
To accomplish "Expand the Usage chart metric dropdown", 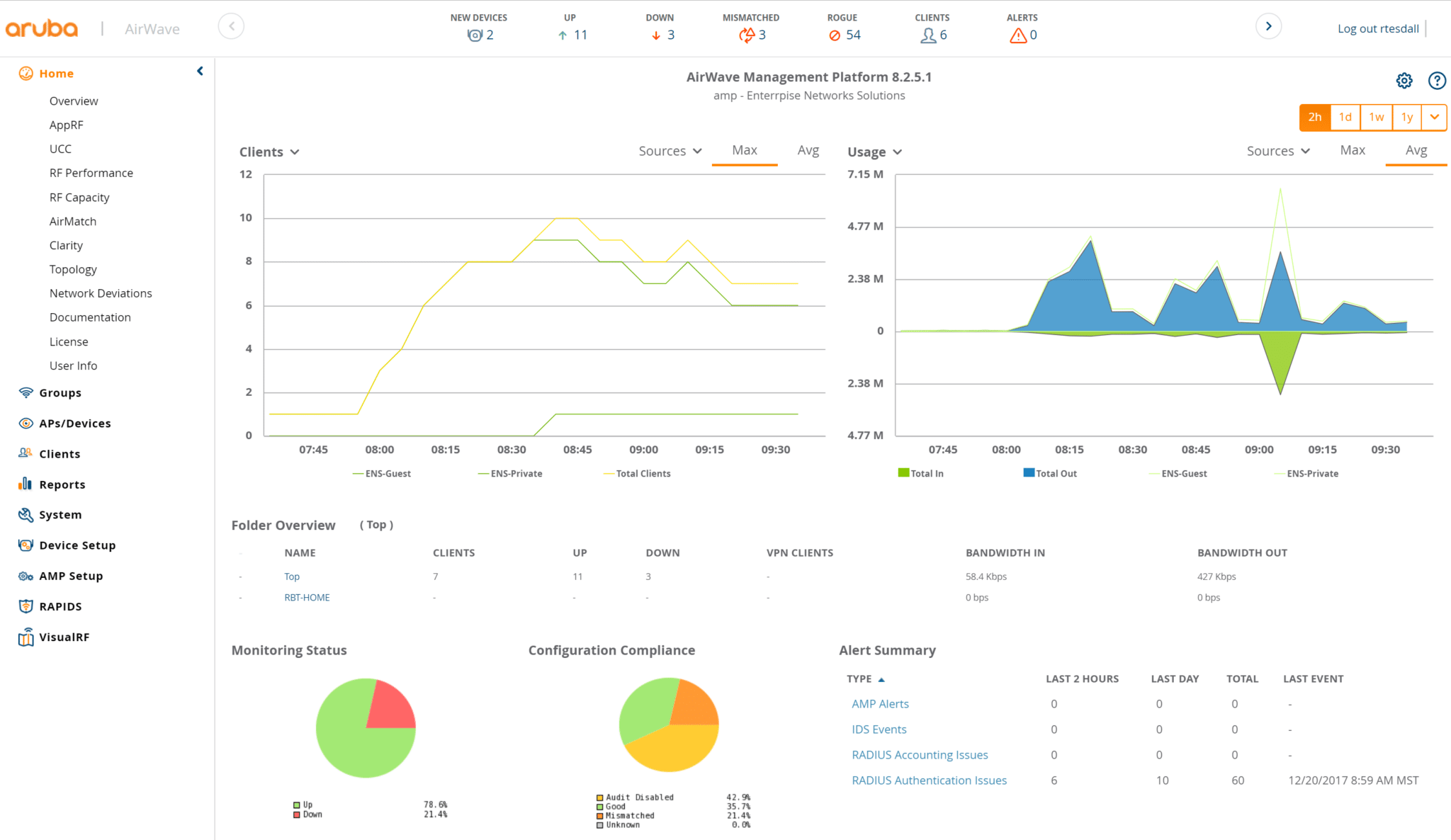I will click(874, 152).
